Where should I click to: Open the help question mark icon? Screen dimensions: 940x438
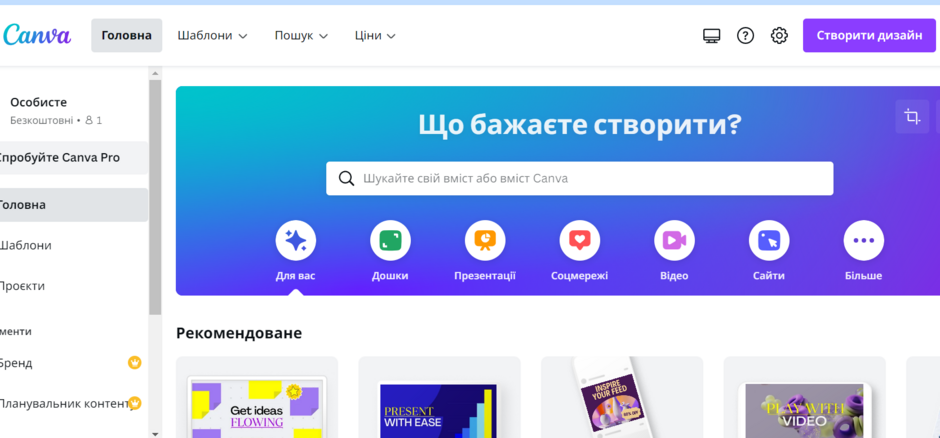[x=745, y=36]
